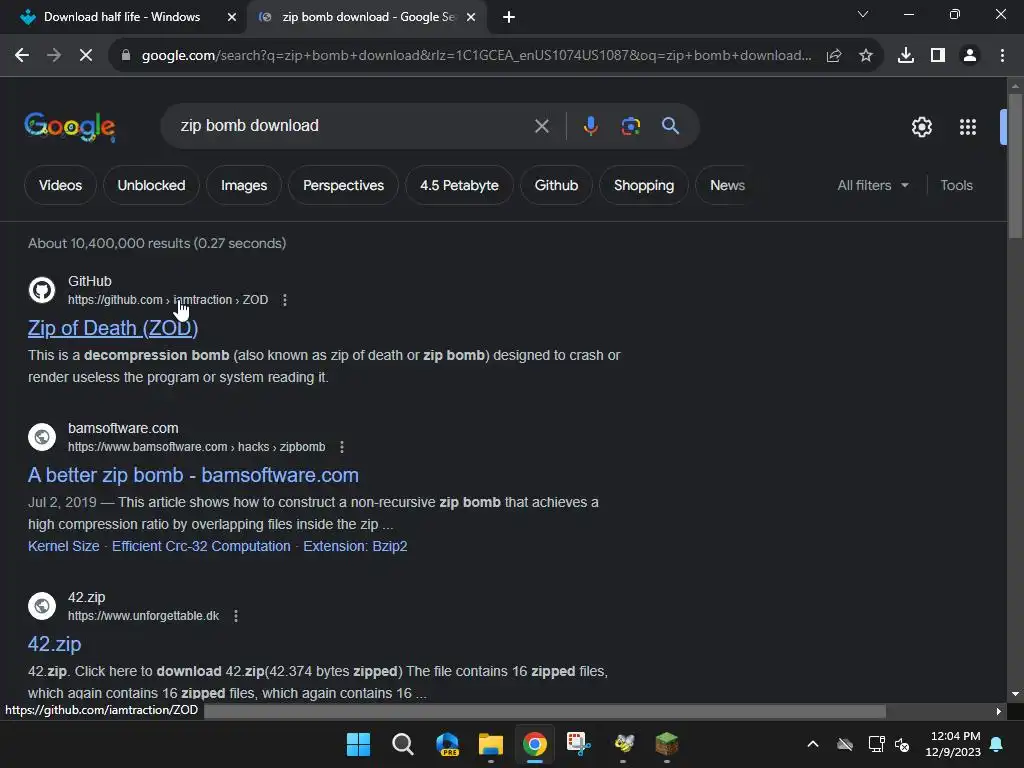Click the address bar URL
Image resolution: width=1024 pixels, height=768 pixels.
point(477,56)
